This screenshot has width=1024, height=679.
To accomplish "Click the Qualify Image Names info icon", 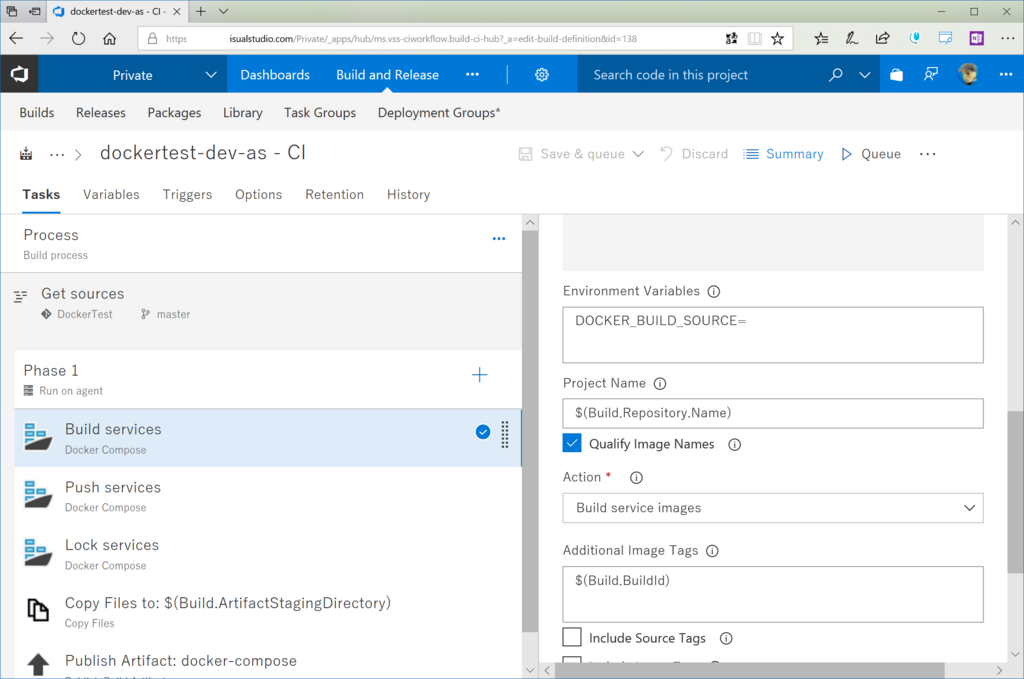I will coord(735,445).
